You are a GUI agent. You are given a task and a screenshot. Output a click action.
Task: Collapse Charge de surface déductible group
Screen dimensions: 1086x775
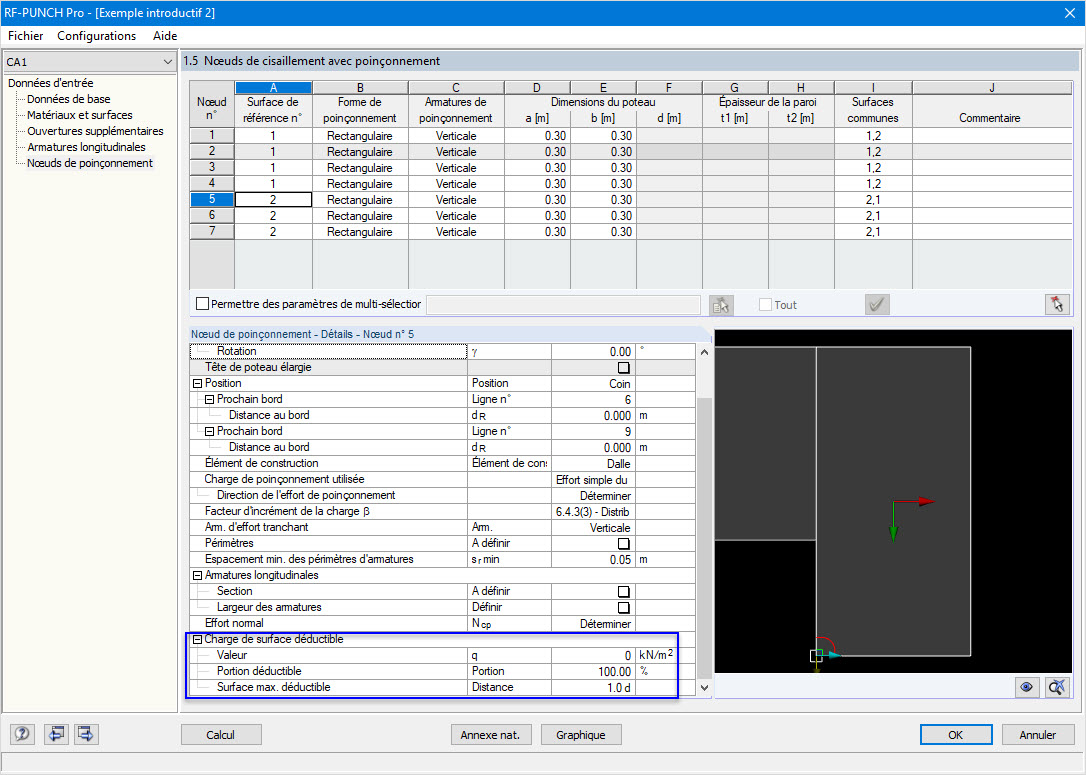pyautogui.click(x=197, y=639)
